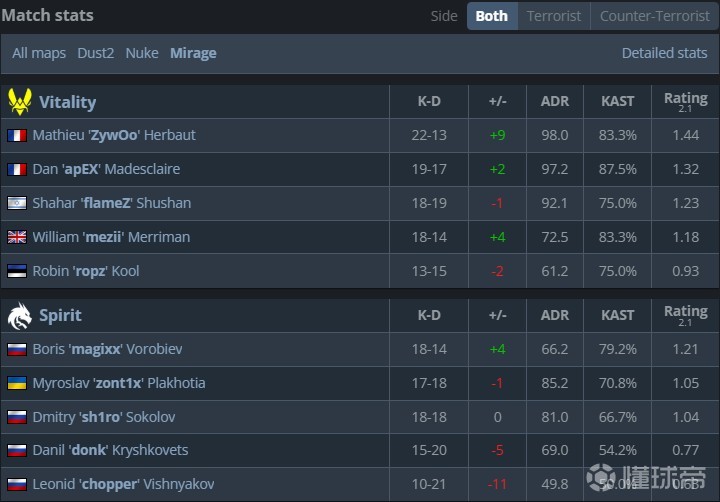The width and height of the screenshot is (720, 502).
Task: Click the Spirit Rating 2.1 column header
Action: click(x=685, y=315)
